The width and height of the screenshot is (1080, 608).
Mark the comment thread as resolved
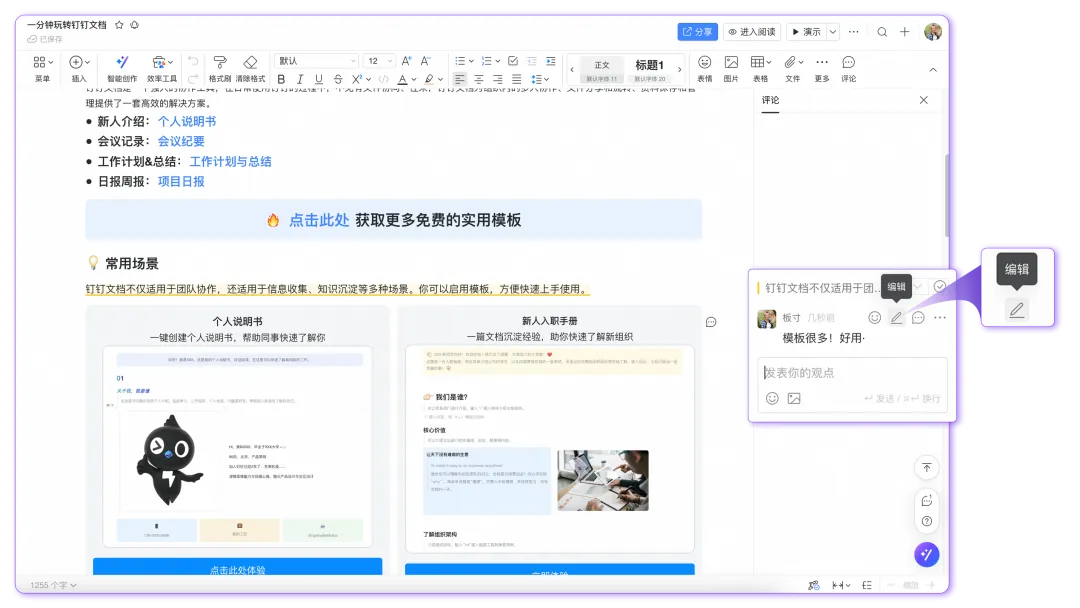[940, 286]
